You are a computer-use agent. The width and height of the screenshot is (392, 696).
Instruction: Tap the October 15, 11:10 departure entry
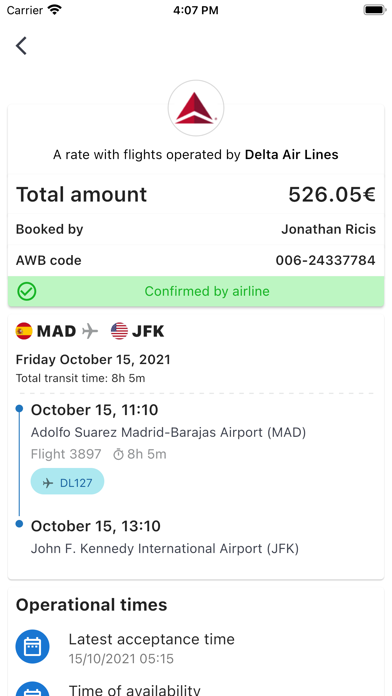(x=94, y=410)
